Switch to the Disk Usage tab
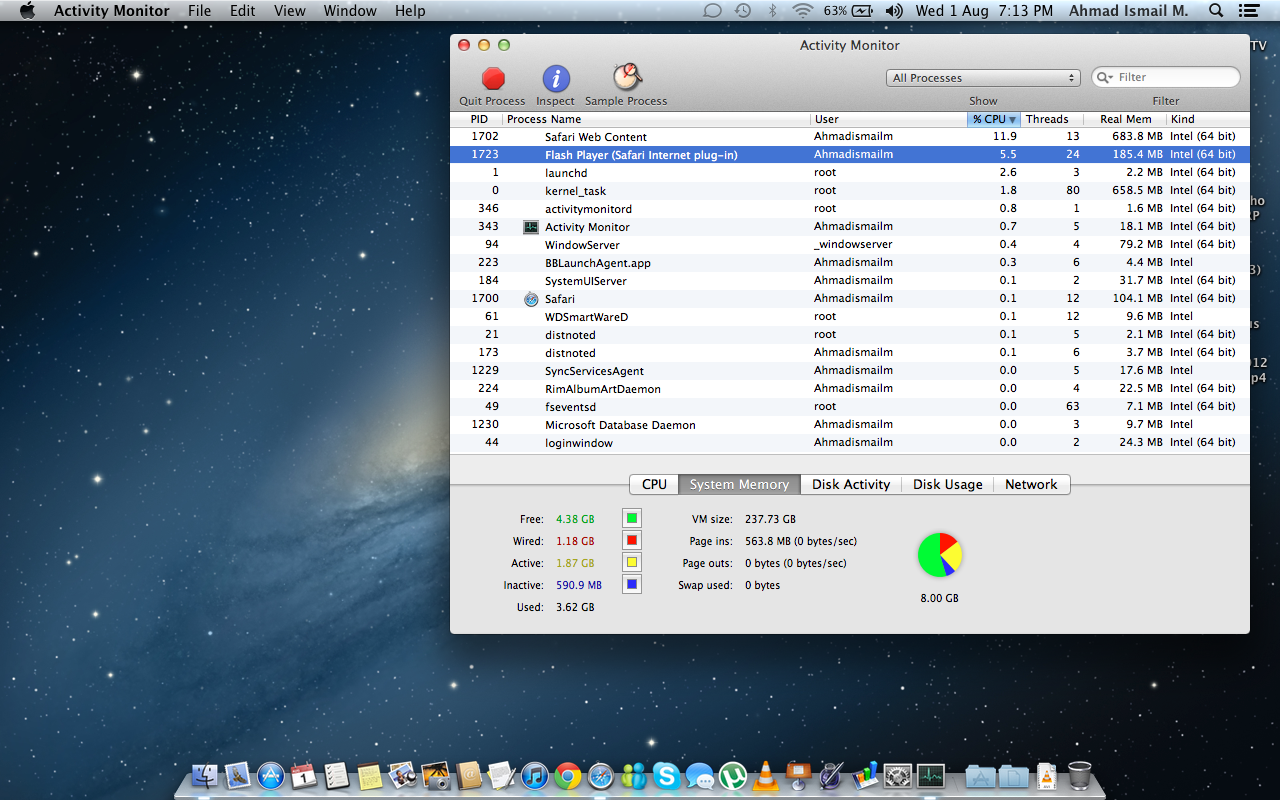The image size is (1280, 800). (948, 484)
